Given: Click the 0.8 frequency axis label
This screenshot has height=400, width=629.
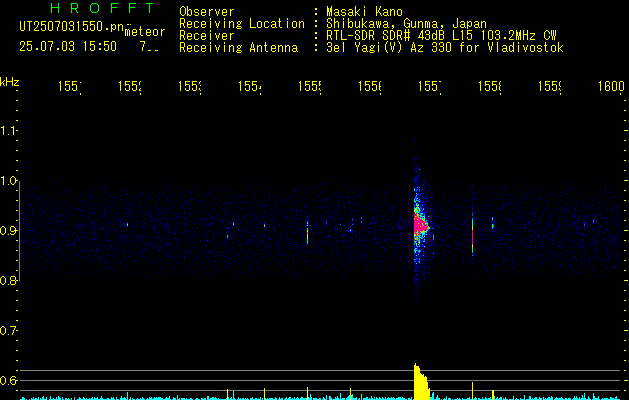Looking at the screenshot, I should 8,281.
